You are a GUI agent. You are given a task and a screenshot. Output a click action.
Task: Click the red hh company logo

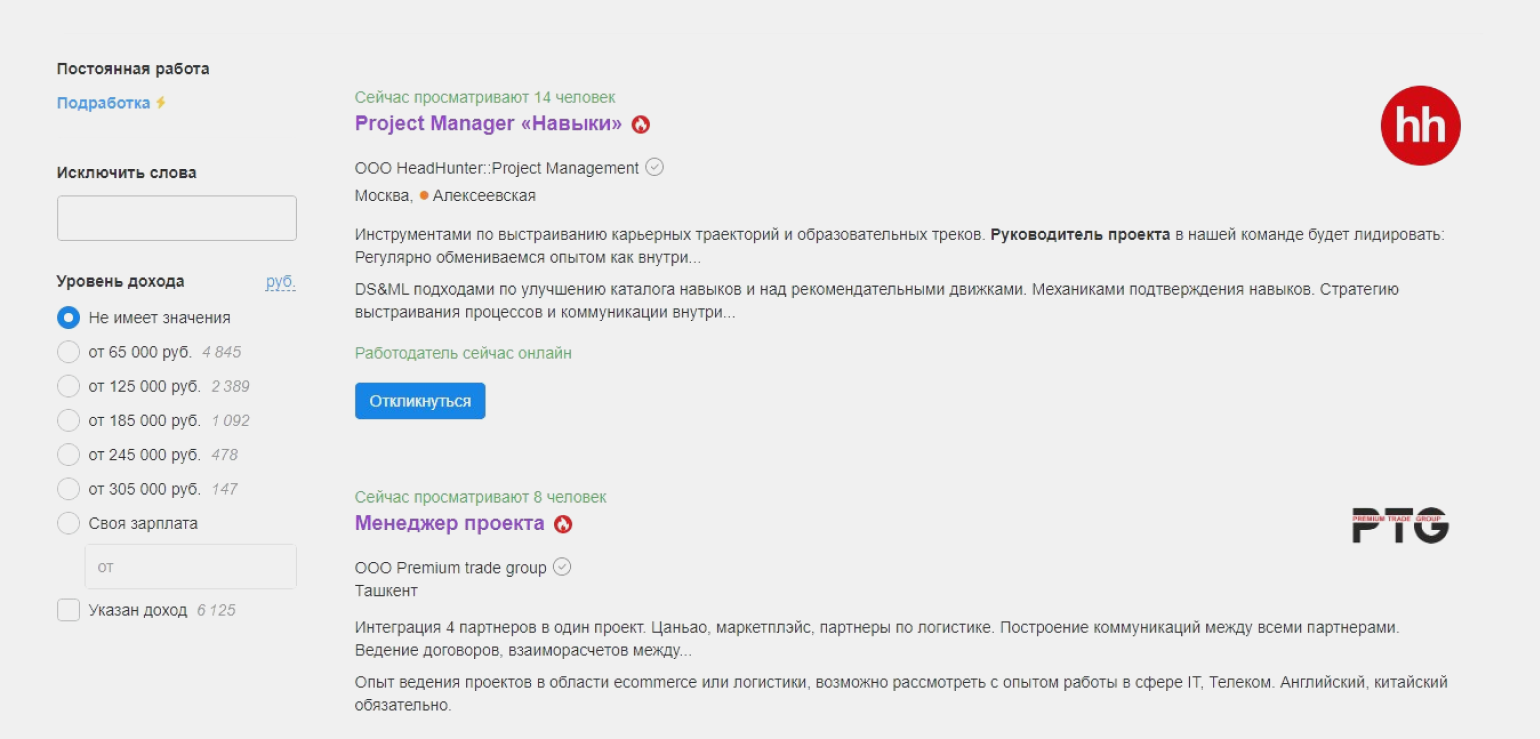pyautogui.click(x=1420, y=126)
